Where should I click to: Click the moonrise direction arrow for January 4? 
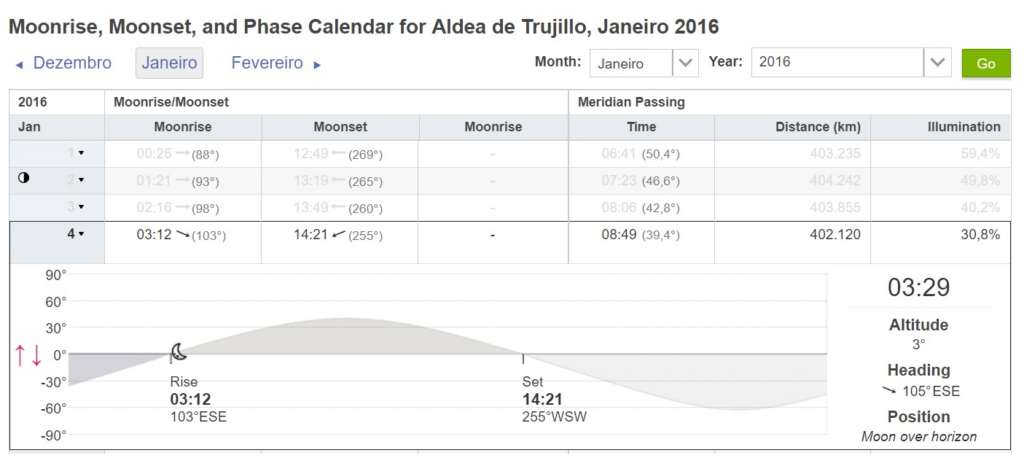pyautogui.click(x=182, y=235)
